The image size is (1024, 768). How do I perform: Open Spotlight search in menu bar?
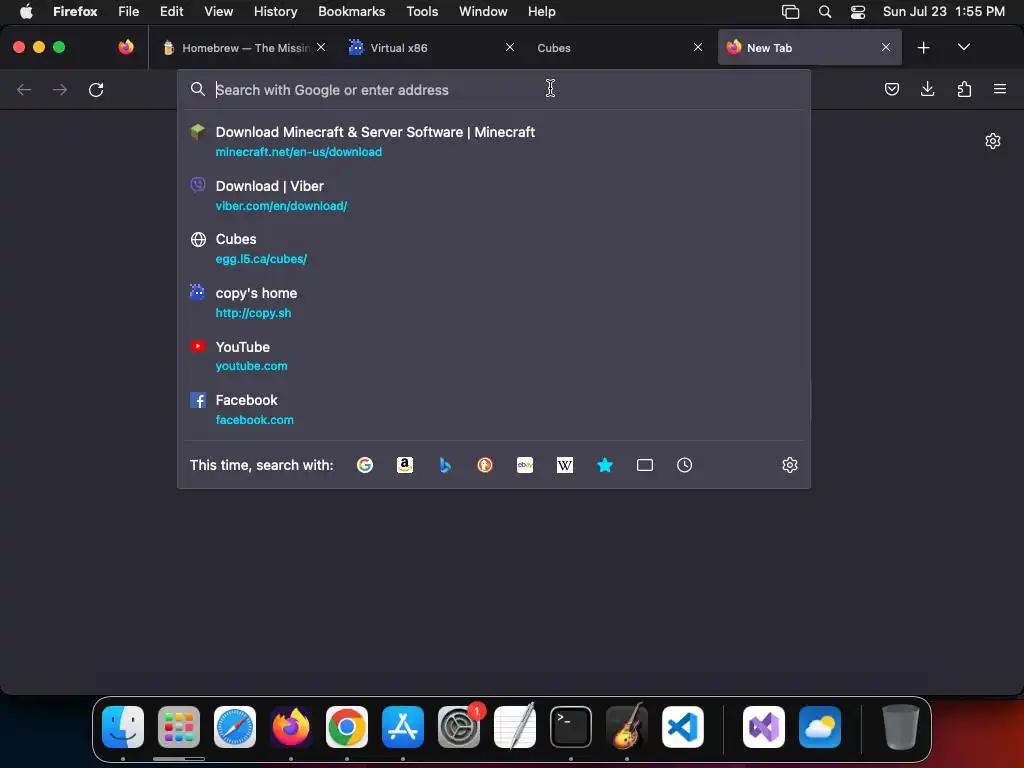(825, 12)
